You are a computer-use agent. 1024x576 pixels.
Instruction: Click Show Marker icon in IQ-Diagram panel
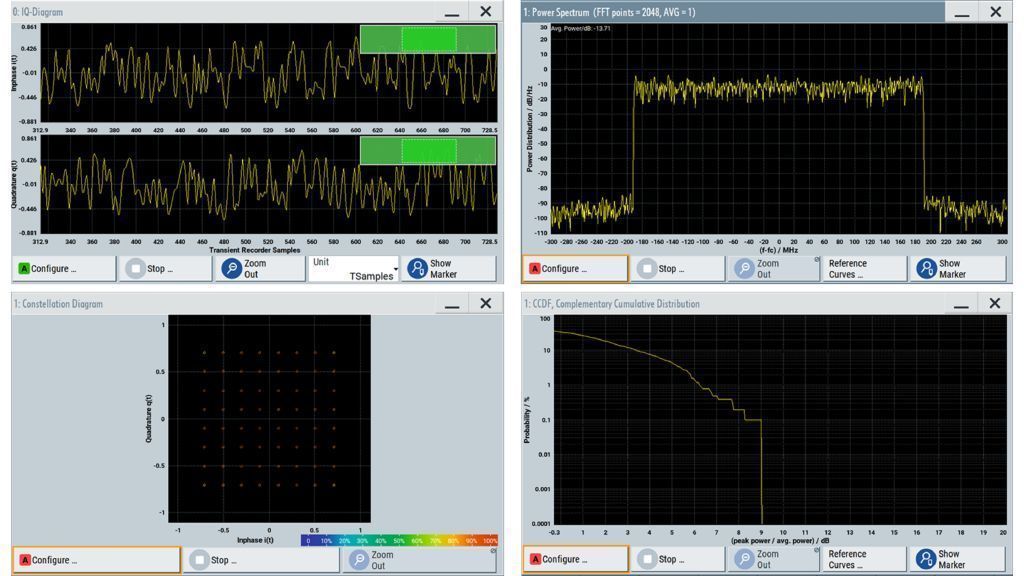(417, 269)
